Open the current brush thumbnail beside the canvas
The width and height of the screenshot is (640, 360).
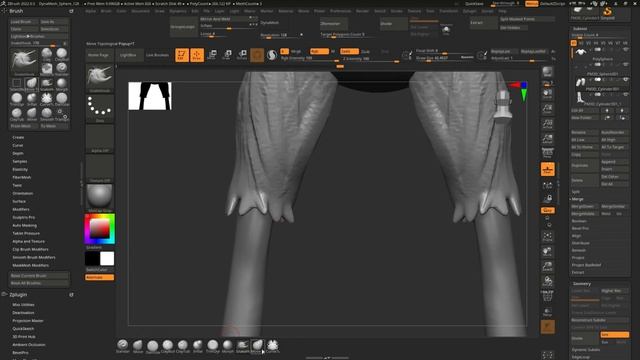click(x=100, y=78)
